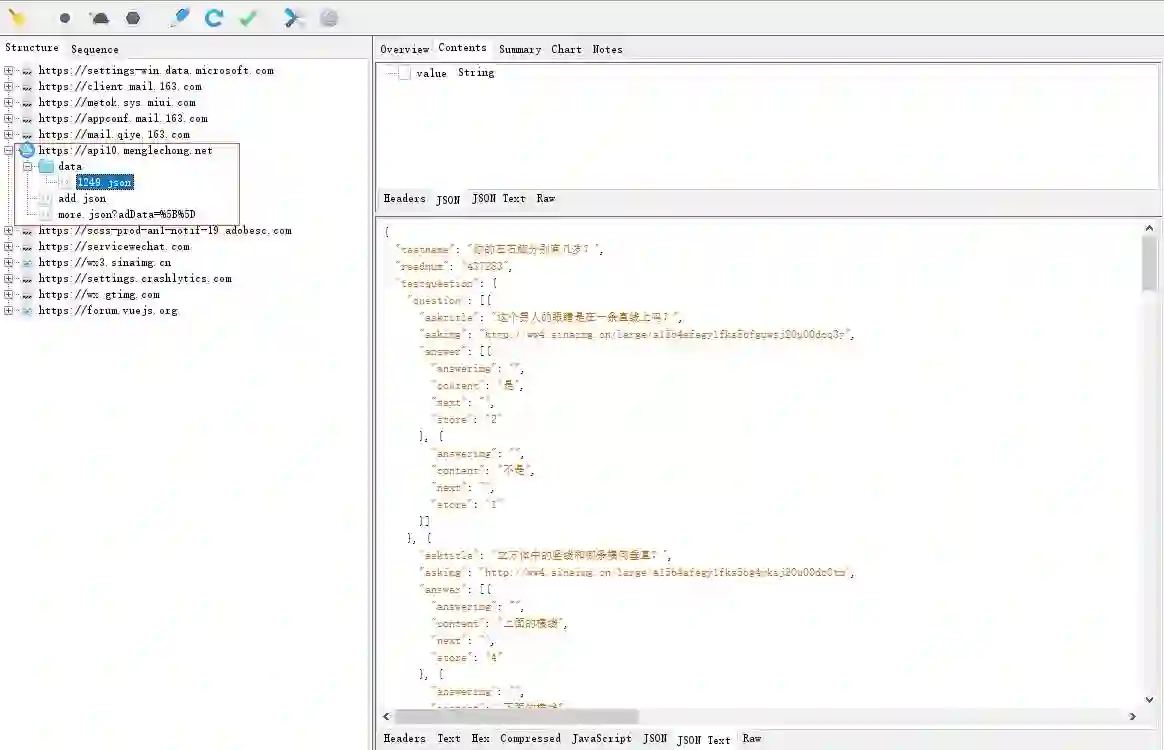Click the horizontal scrollbar left arrow
Viewport: 1164px width, 750px height.
[386, 717]
